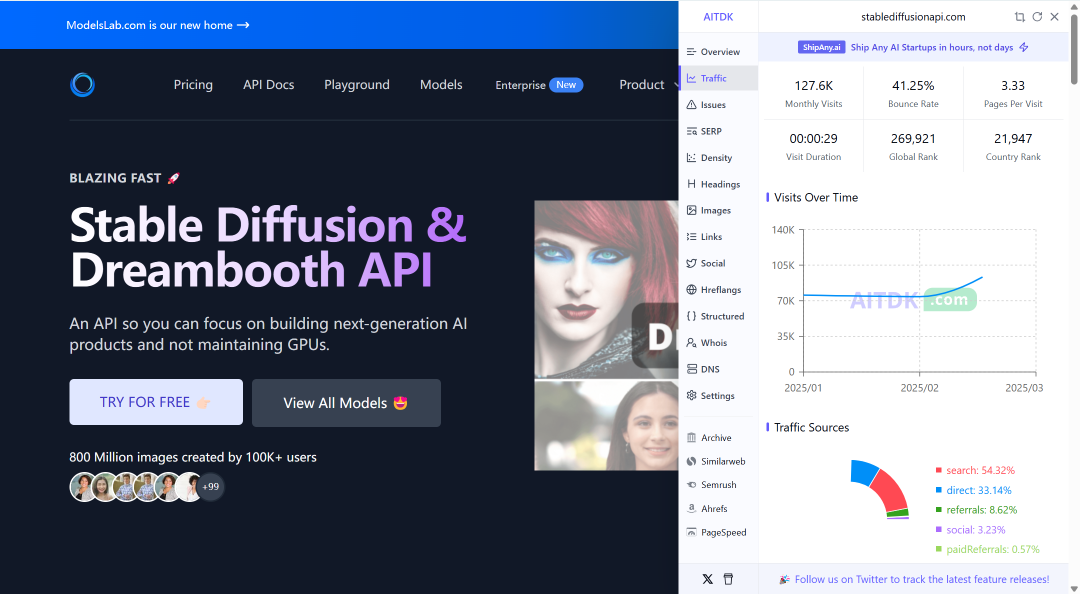Open the Issues section
Viewport: 1080px width, 594px height.
718,105
